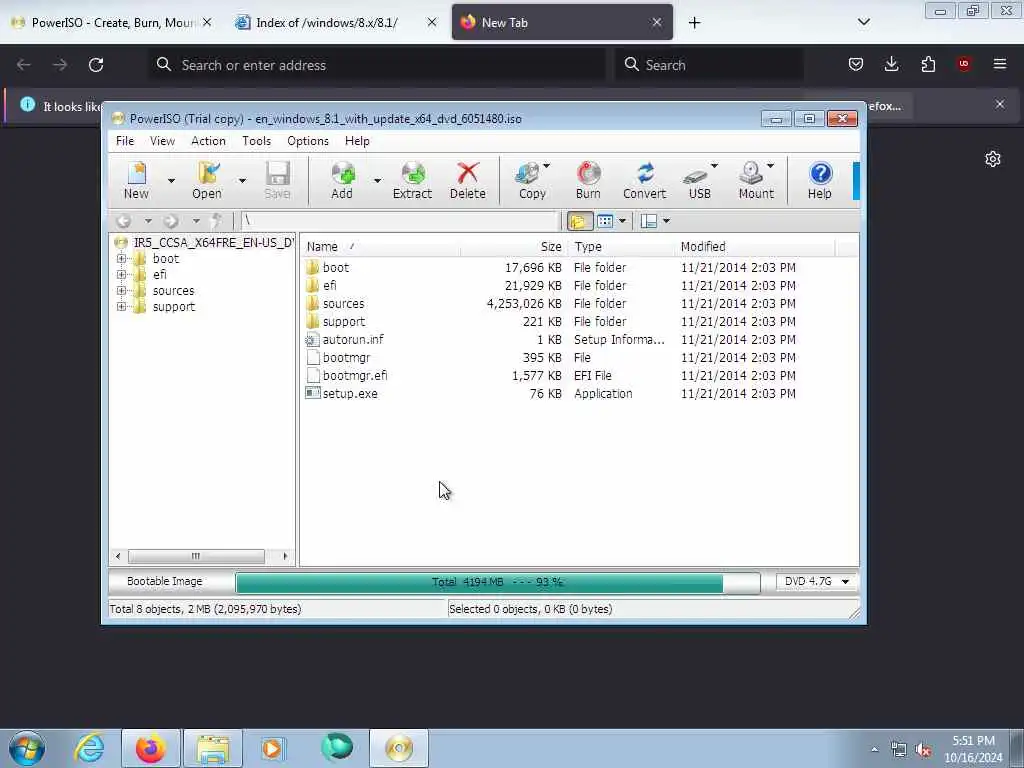The image size is (1024, 768).
Task: Open Firefox hamburger application menu
Action: (x=1000, y=64)
